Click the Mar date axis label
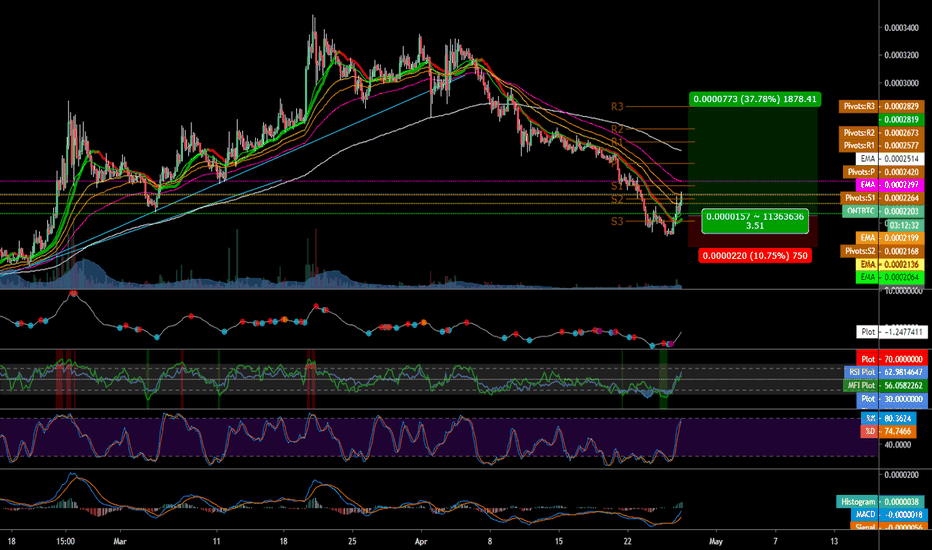 point(120,541)
